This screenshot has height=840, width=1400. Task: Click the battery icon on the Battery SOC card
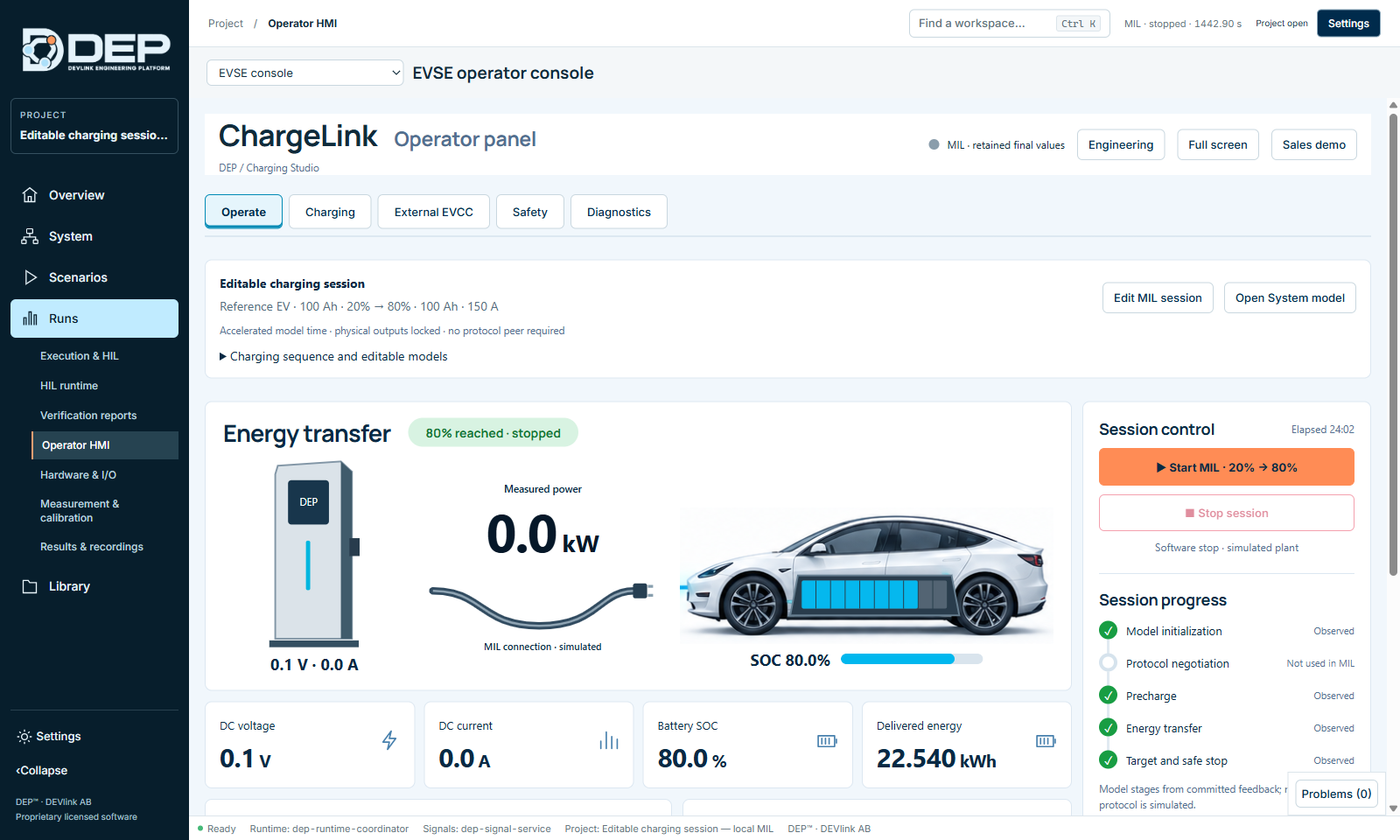coord(827,741)
